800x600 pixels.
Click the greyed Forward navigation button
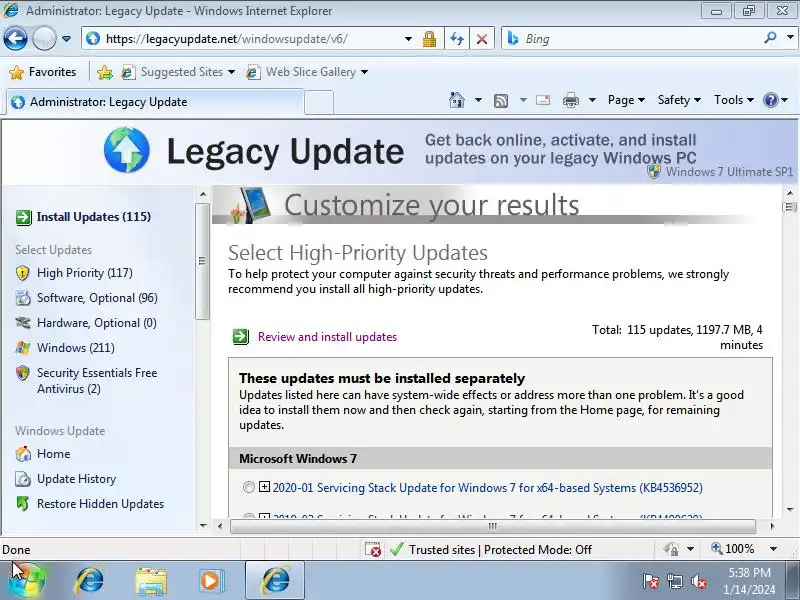point(44,38)
